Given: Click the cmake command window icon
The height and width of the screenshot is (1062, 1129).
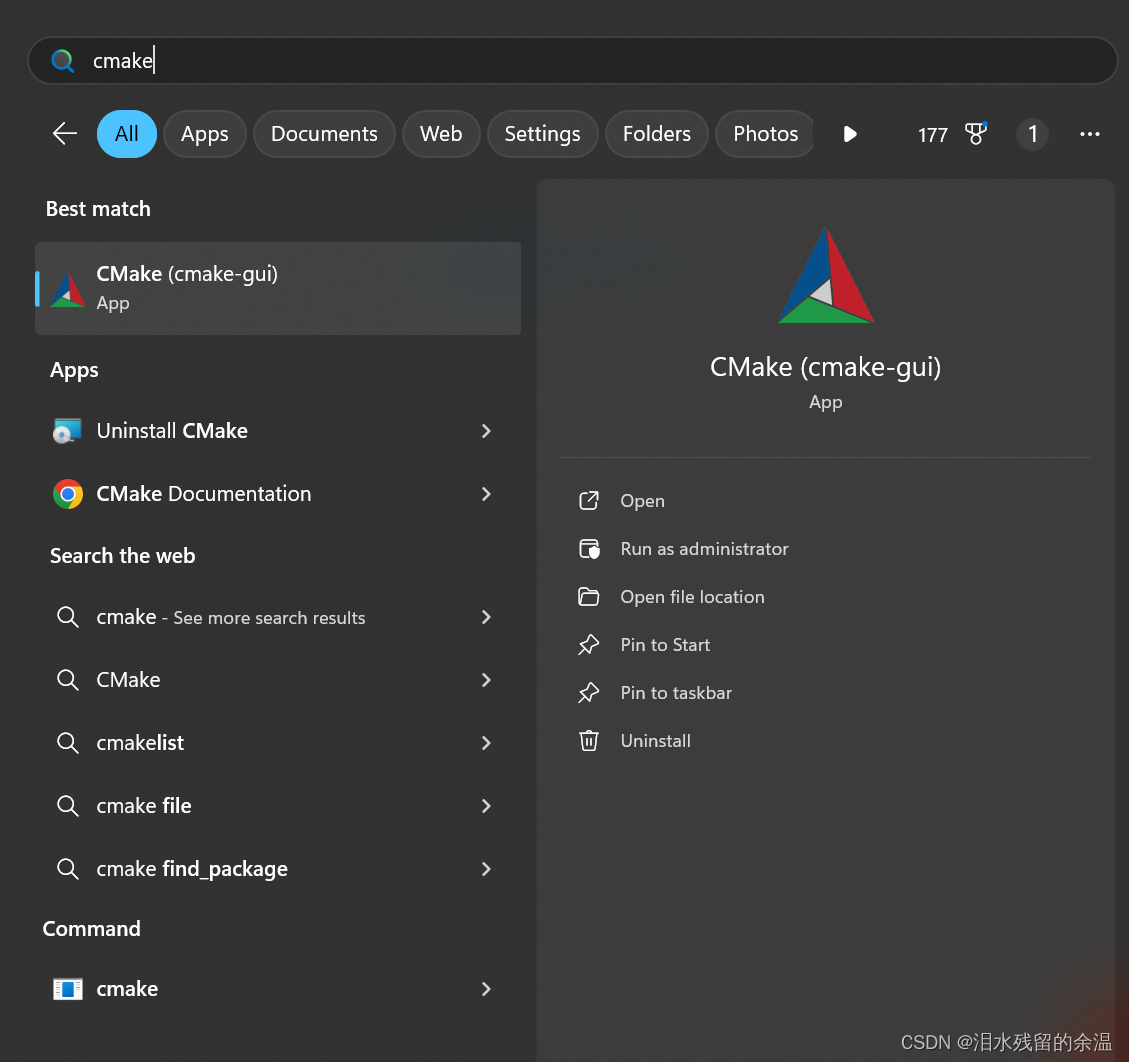Looking at the screenshot, I should 68,989.
